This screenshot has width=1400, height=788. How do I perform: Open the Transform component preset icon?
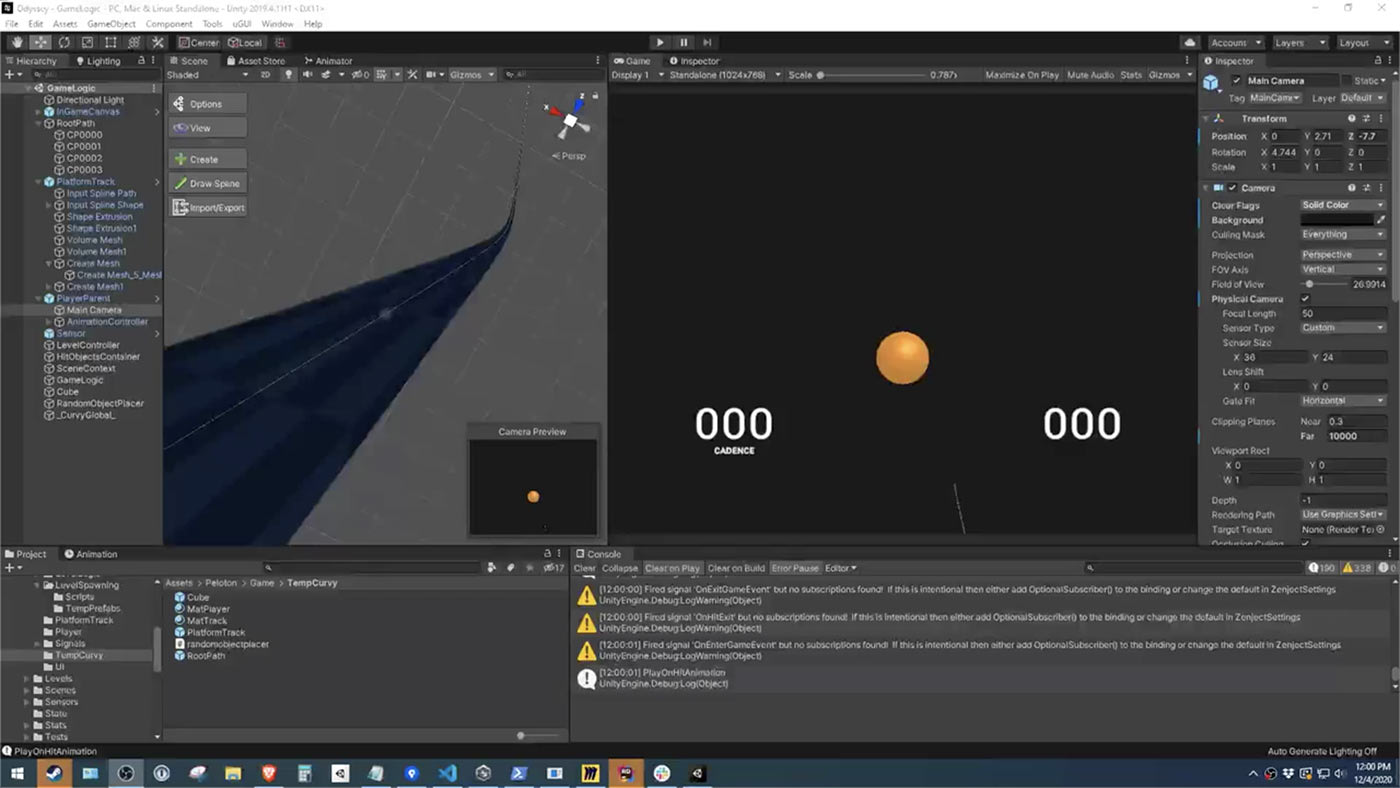coord(1367,118)
